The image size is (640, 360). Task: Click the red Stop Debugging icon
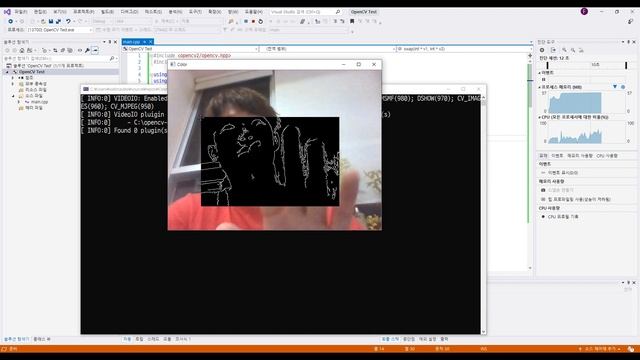253,21
